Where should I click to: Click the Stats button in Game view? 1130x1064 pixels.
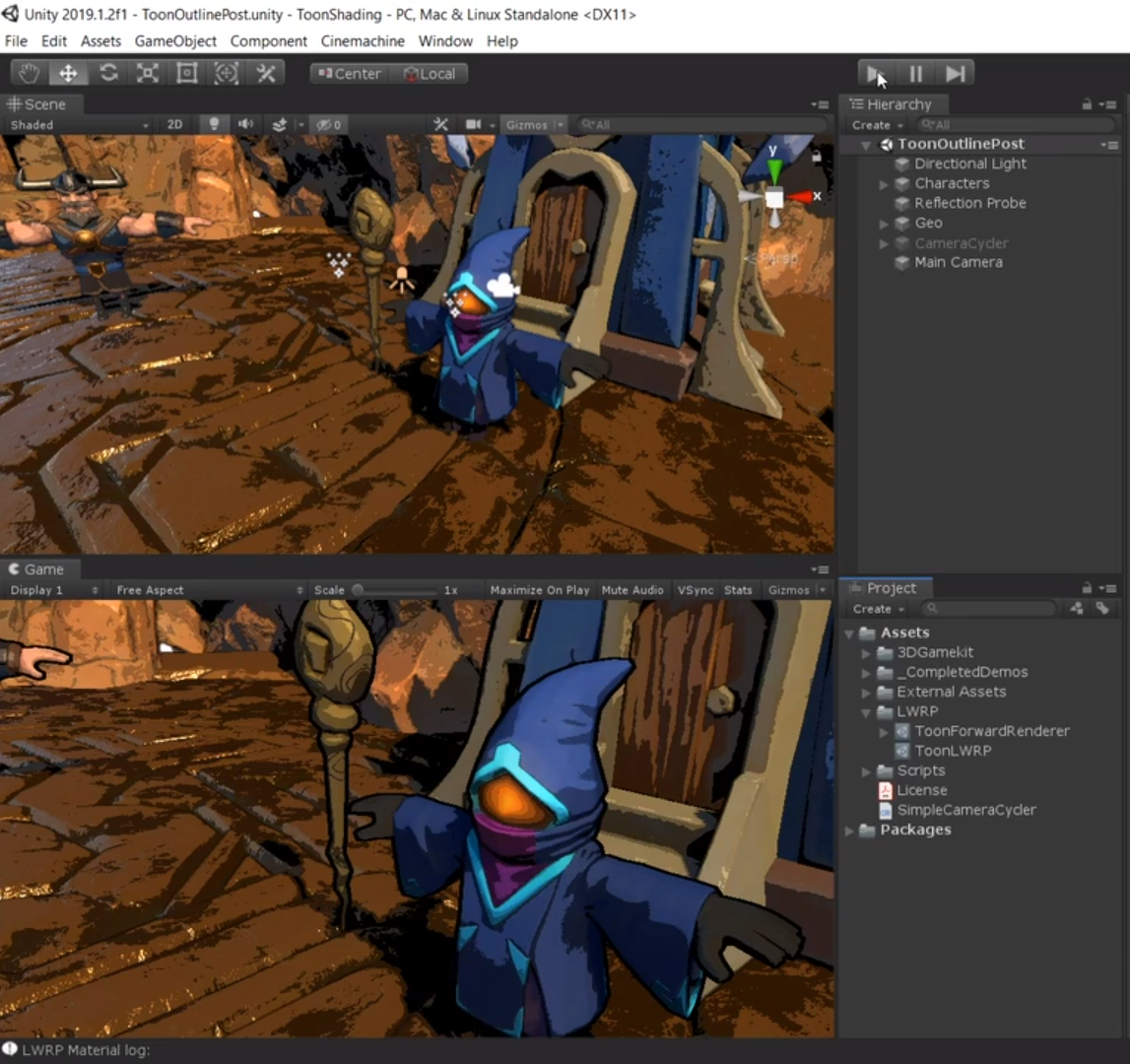coord(738,590)
